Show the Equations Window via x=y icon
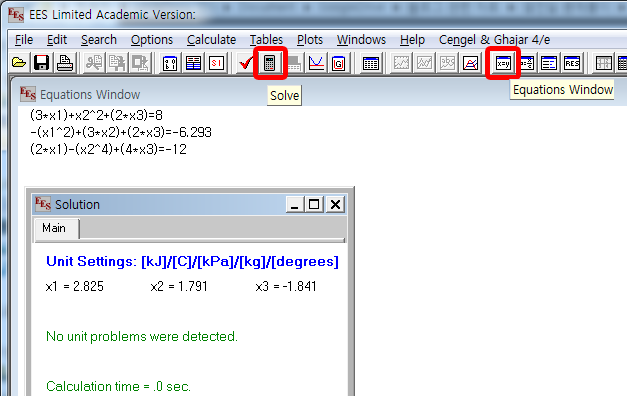The height and width of the screenshot is (396, 627). point(503,63)
